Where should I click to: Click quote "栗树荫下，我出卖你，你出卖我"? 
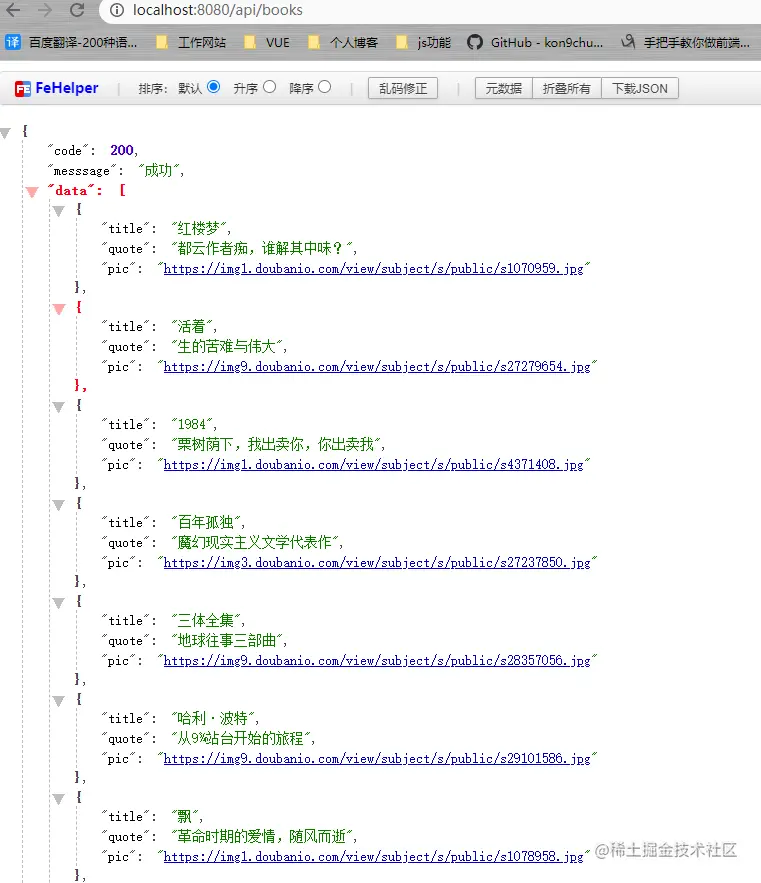point(277,444)
